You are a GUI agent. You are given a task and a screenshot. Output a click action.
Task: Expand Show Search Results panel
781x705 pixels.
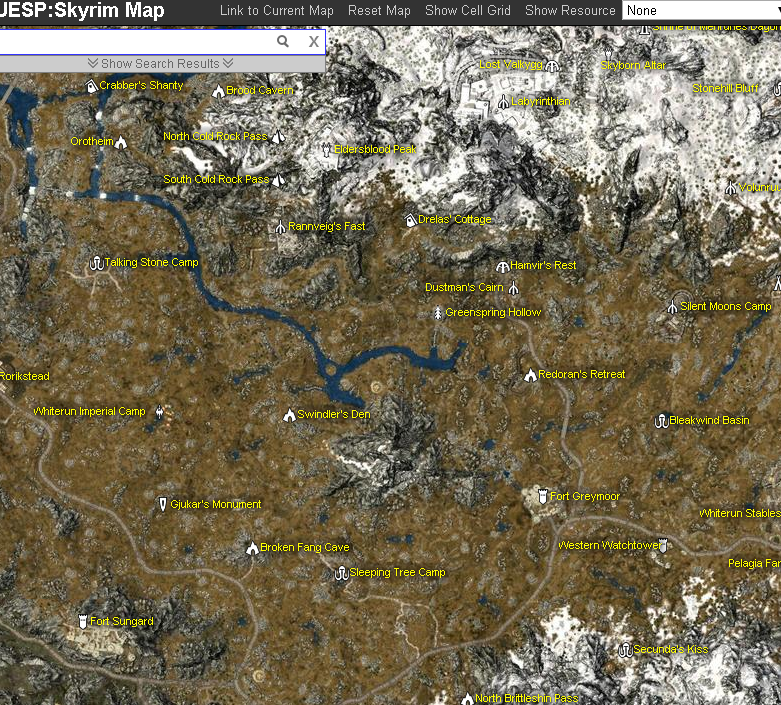tap(160, 64)
